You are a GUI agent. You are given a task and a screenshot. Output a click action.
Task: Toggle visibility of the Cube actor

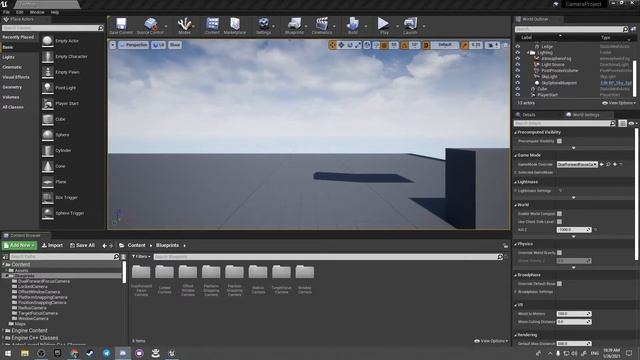(518, 89)
